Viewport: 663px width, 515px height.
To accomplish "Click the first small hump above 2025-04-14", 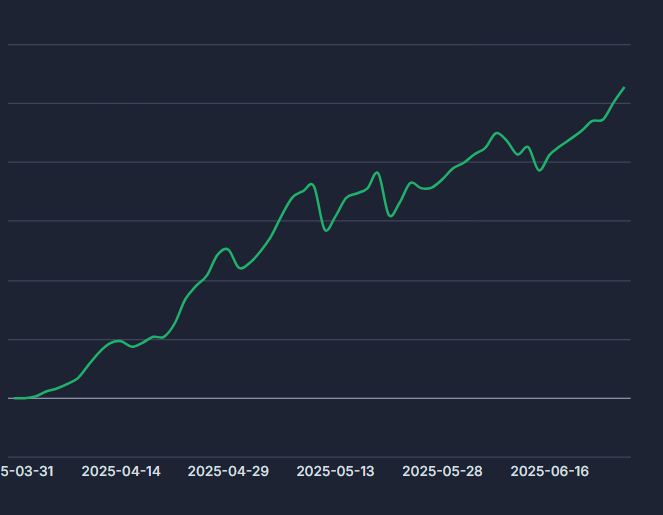I will [x=119, y=341].
